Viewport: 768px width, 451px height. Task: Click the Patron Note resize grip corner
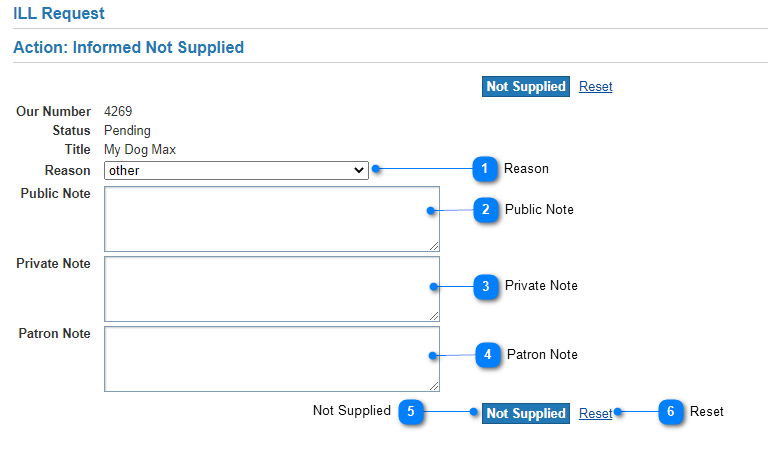[434, 386]
